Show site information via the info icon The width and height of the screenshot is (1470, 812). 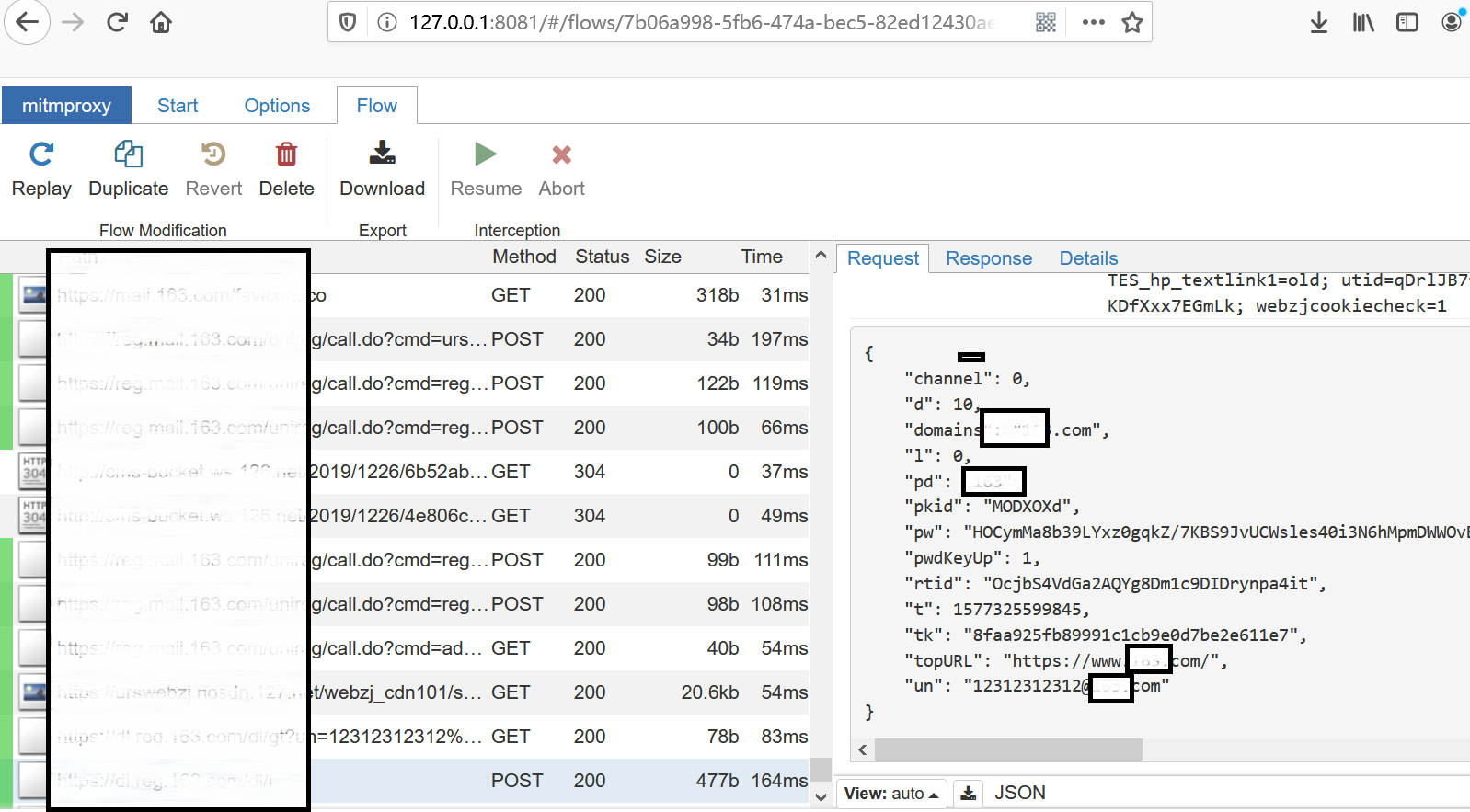click(x=387, y=22)
